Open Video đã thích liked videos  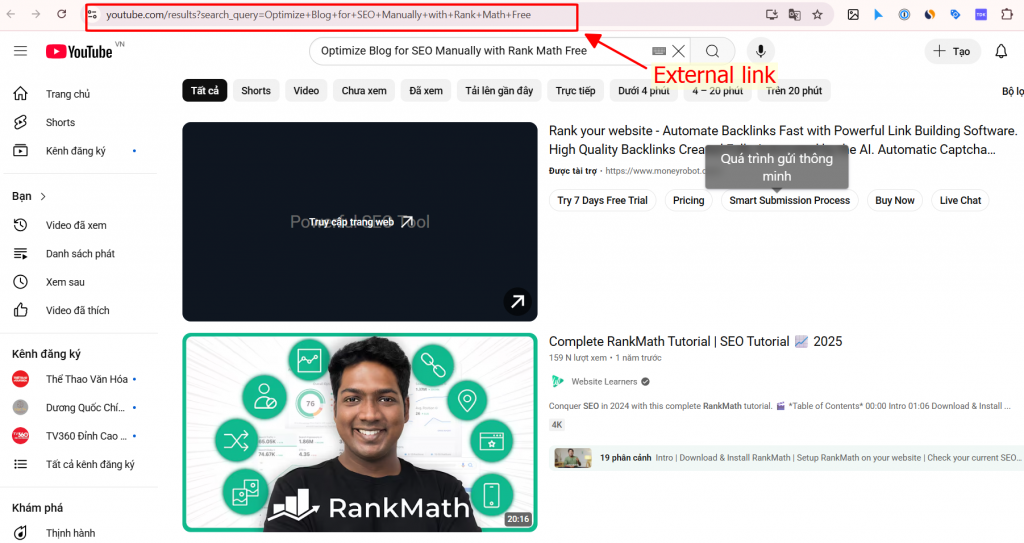click(x=80, y=310)
